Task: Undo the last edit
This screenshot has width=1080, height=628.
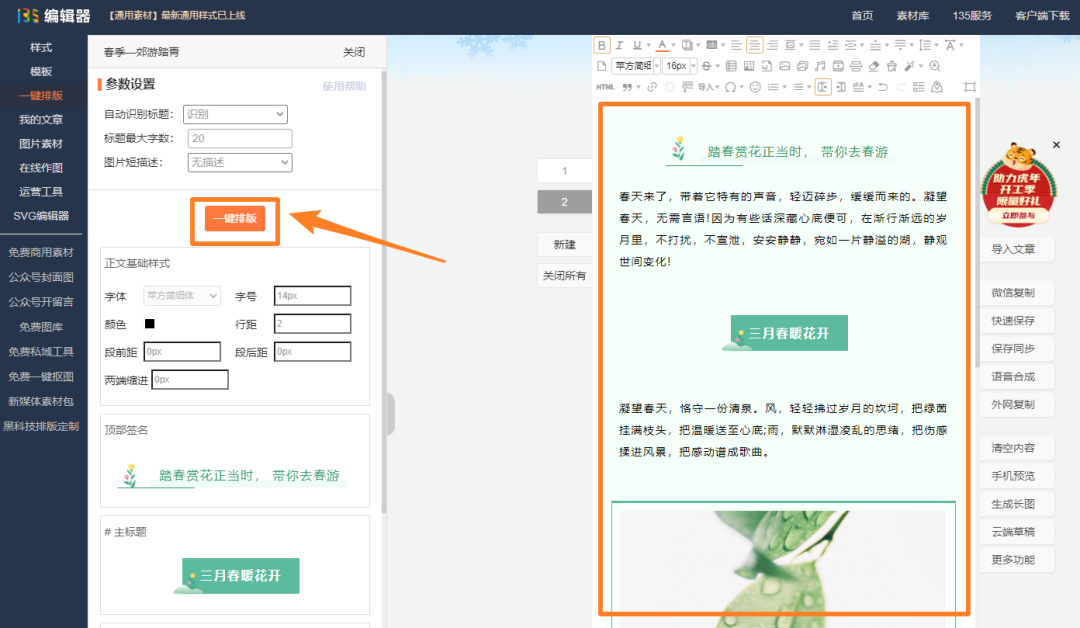Action: [x=883, y=87]
